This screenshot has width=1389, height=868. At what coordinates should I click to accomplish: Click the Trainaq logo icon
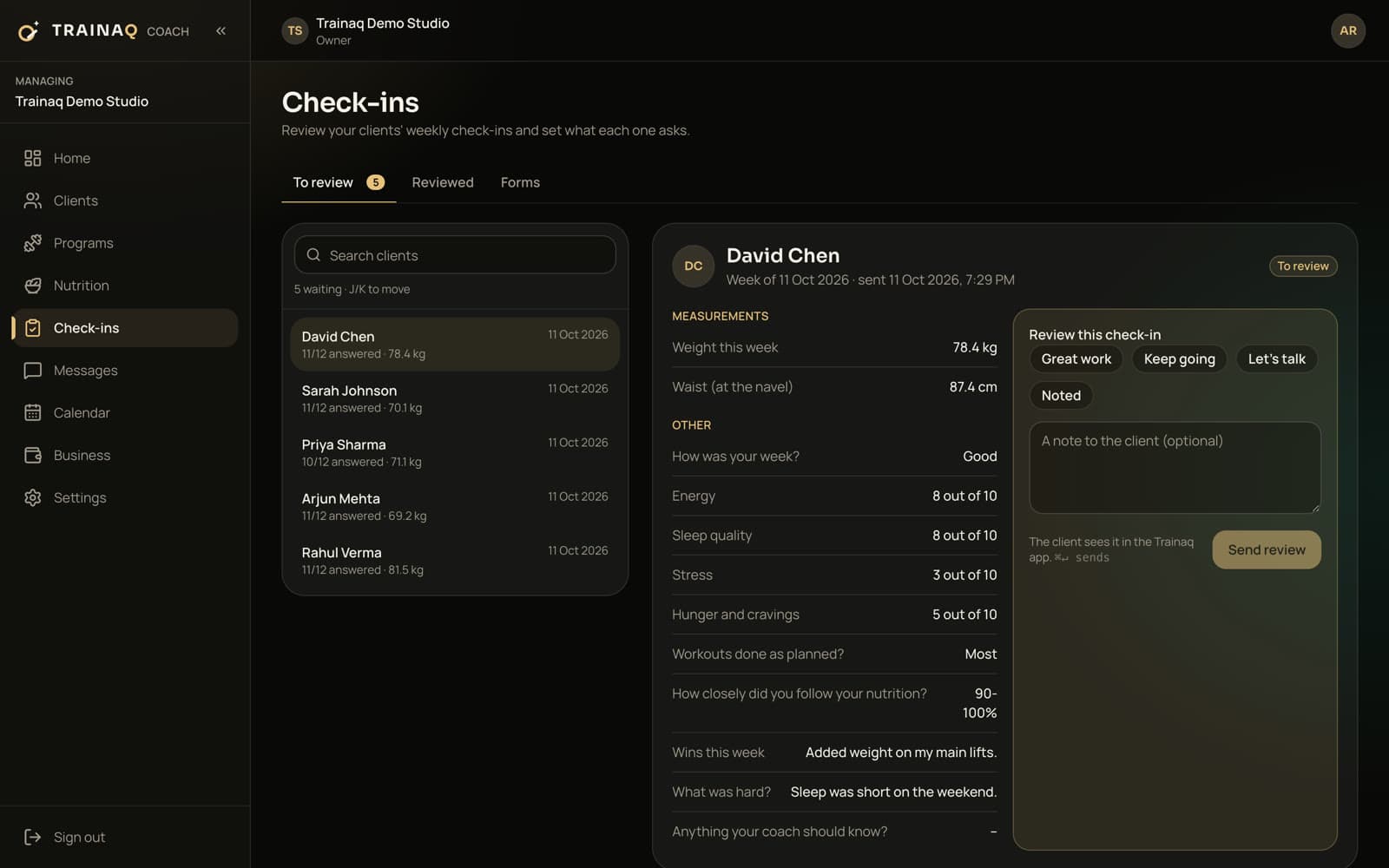pyautogui.click(x=28, y=31)
